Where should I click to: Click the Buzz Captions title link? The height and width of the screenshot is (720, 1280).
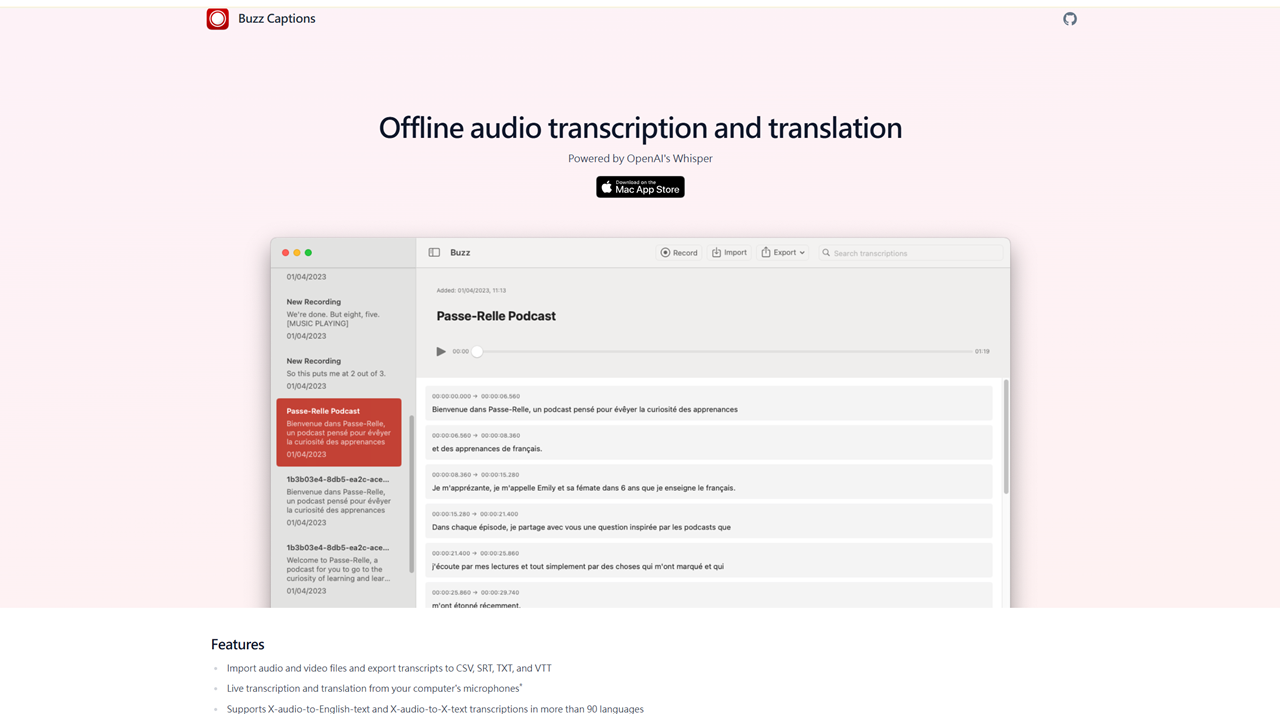(x=277, y=19)
